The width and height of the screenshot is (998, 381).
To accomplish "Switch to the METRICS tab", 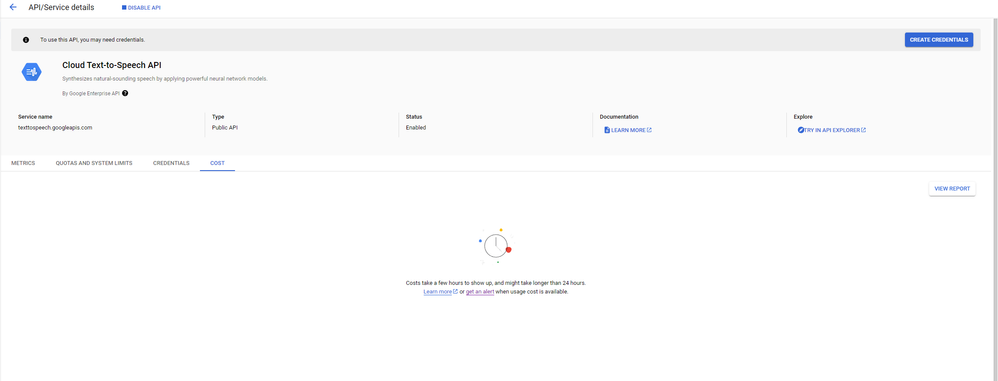I will click(x=23, y=163).
